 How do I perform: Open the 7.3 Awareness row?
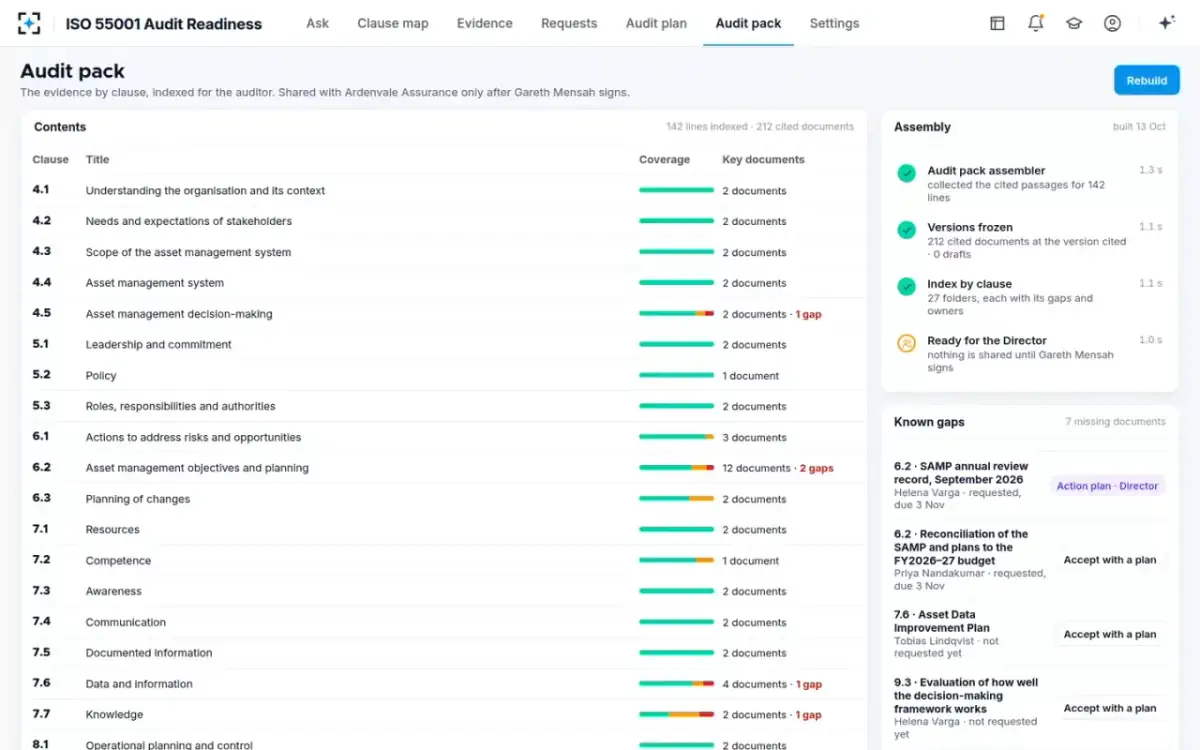(444, 591)
